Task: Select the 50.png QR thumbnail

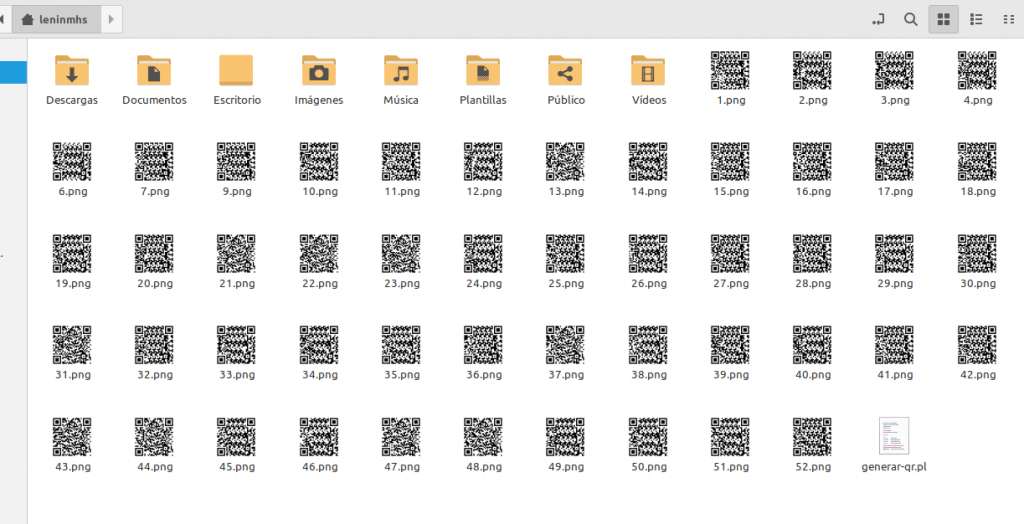Action: tap(648, 437)
